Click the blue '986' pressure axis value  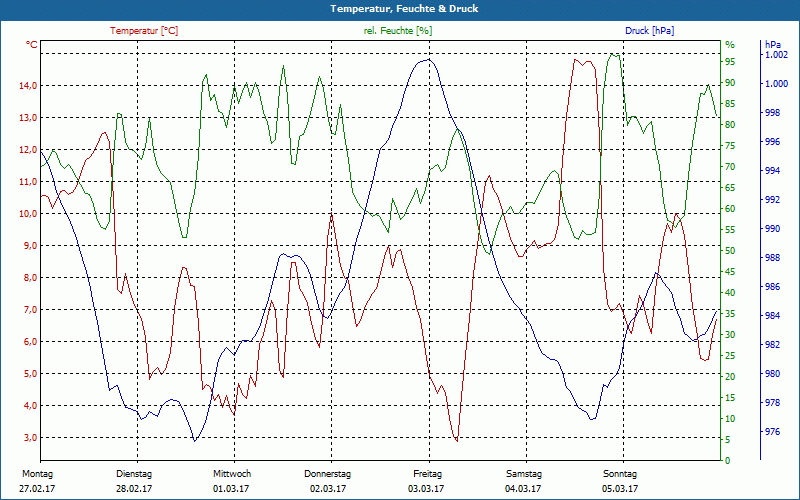[x=772, y=287]
